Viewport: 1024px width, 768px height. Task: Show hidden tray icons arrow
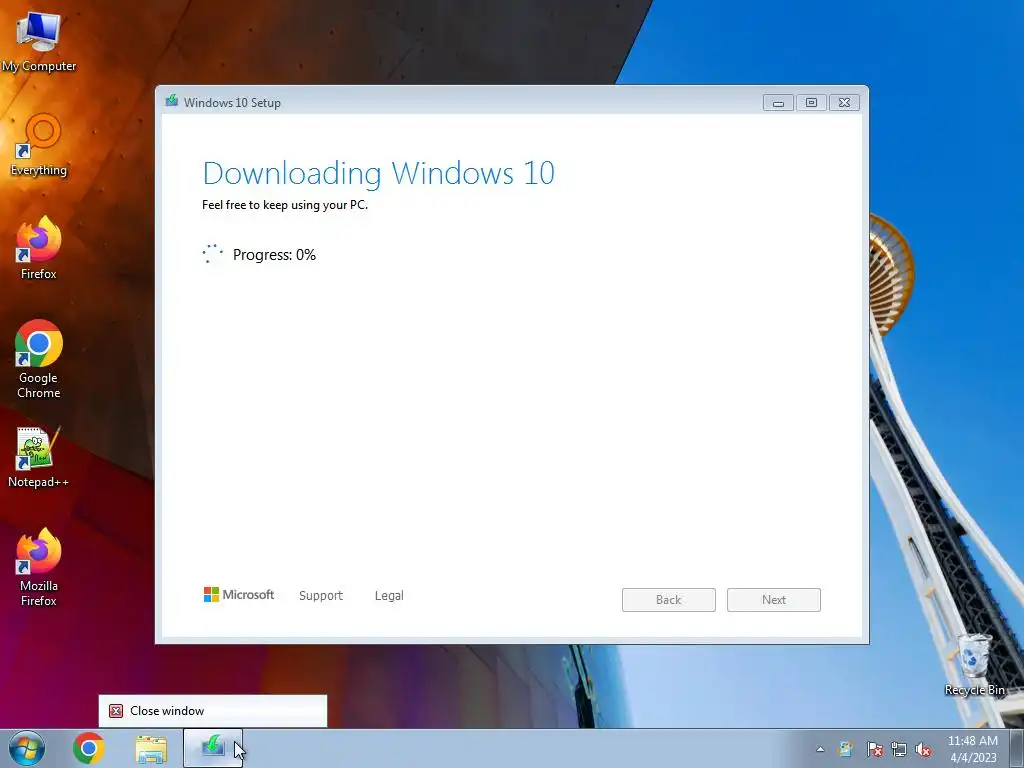820,749
